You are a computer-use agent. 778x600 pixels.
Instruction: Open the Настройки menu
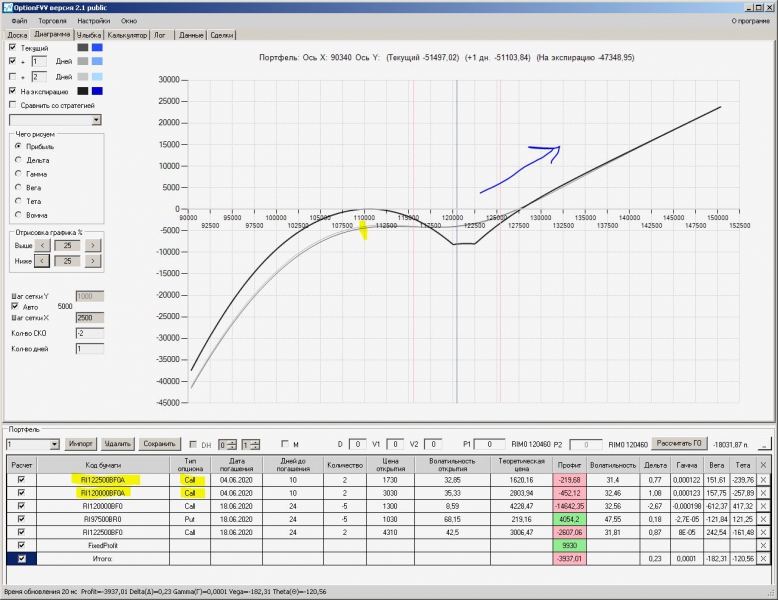tap(94, 21)
